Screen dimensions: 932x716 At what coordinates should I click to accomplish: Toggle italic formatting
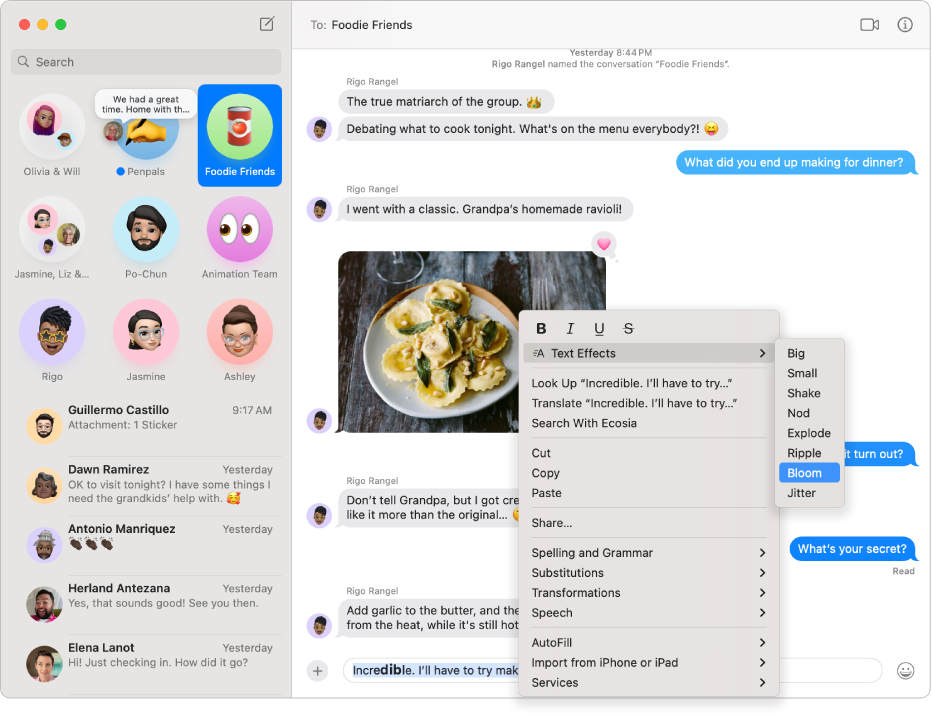pos(570,328)
